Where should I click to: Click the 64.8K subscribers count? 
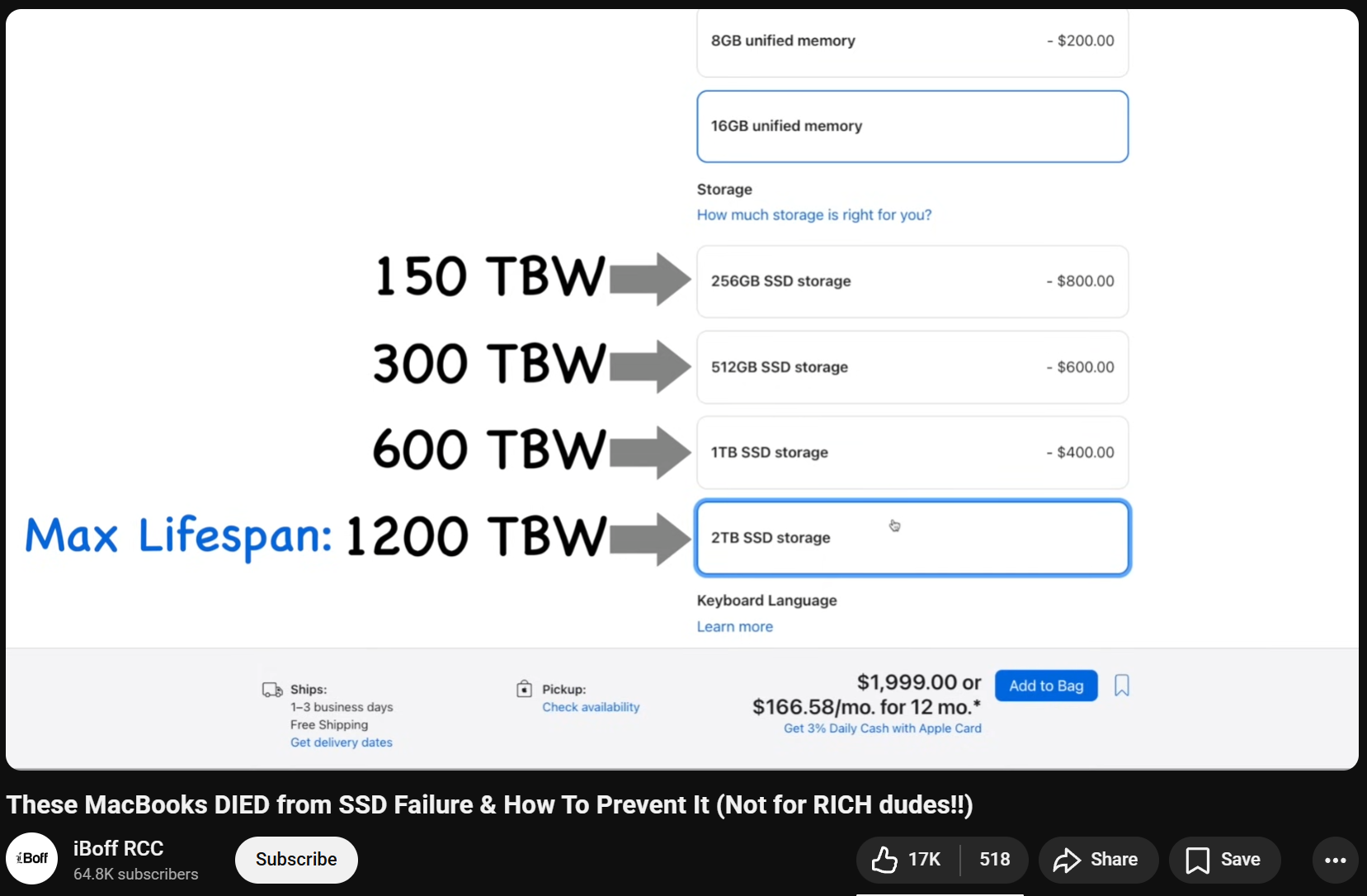[x=136, y=875]
